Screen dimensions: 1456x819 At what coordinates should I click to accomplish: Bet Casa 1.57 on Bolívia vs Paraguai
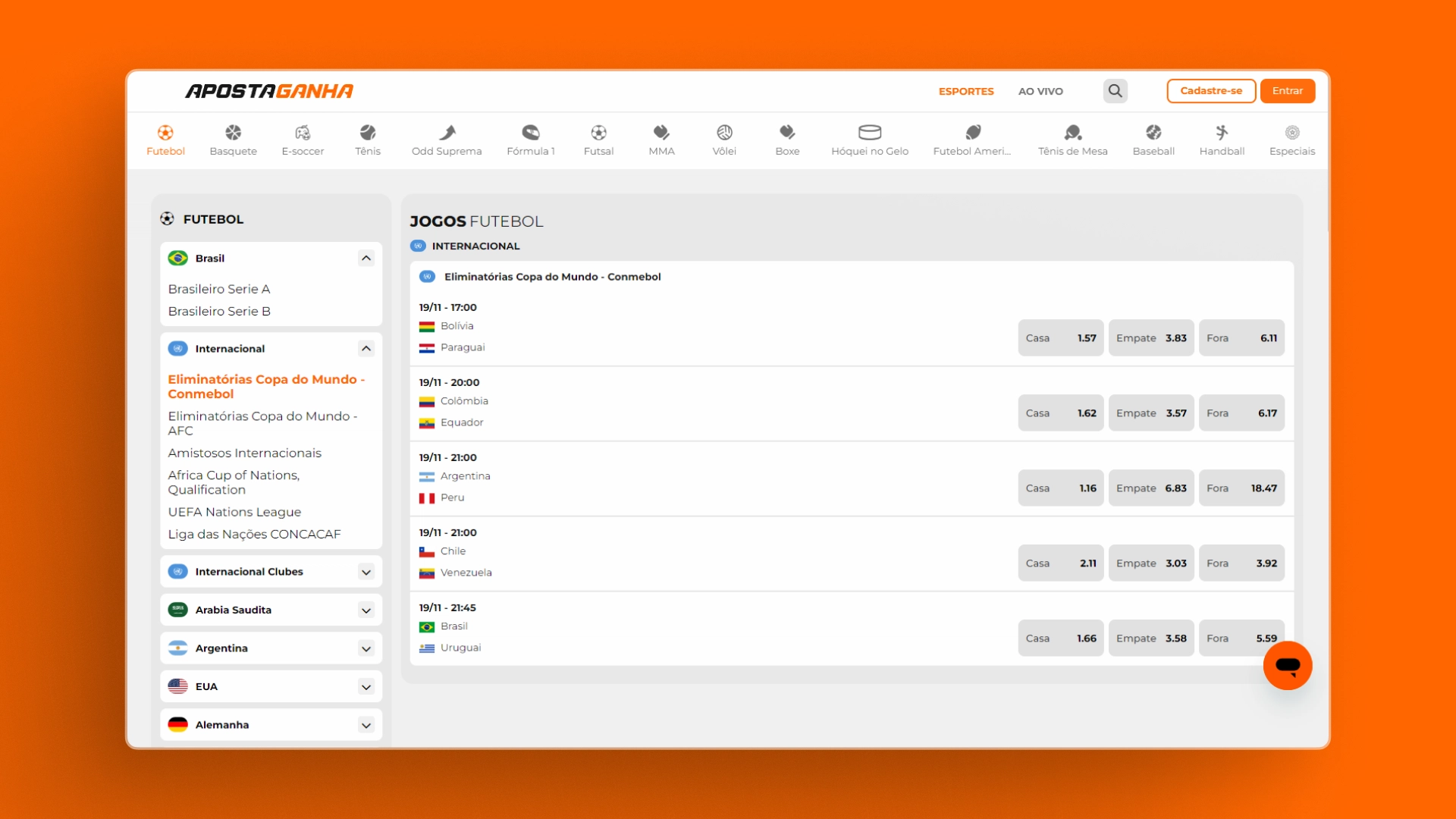pyautogui.click(x=1061, y=338)
